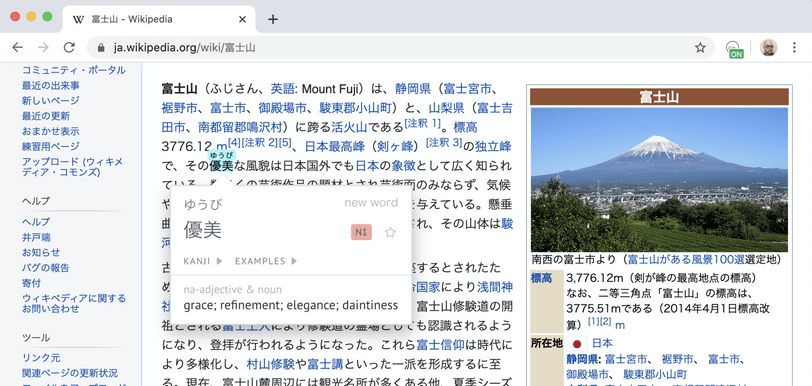Image resolution: width=812 pixels, height=386 pixels.
Task: Open the 注釈 1 footnote
Action: point(423,123)
